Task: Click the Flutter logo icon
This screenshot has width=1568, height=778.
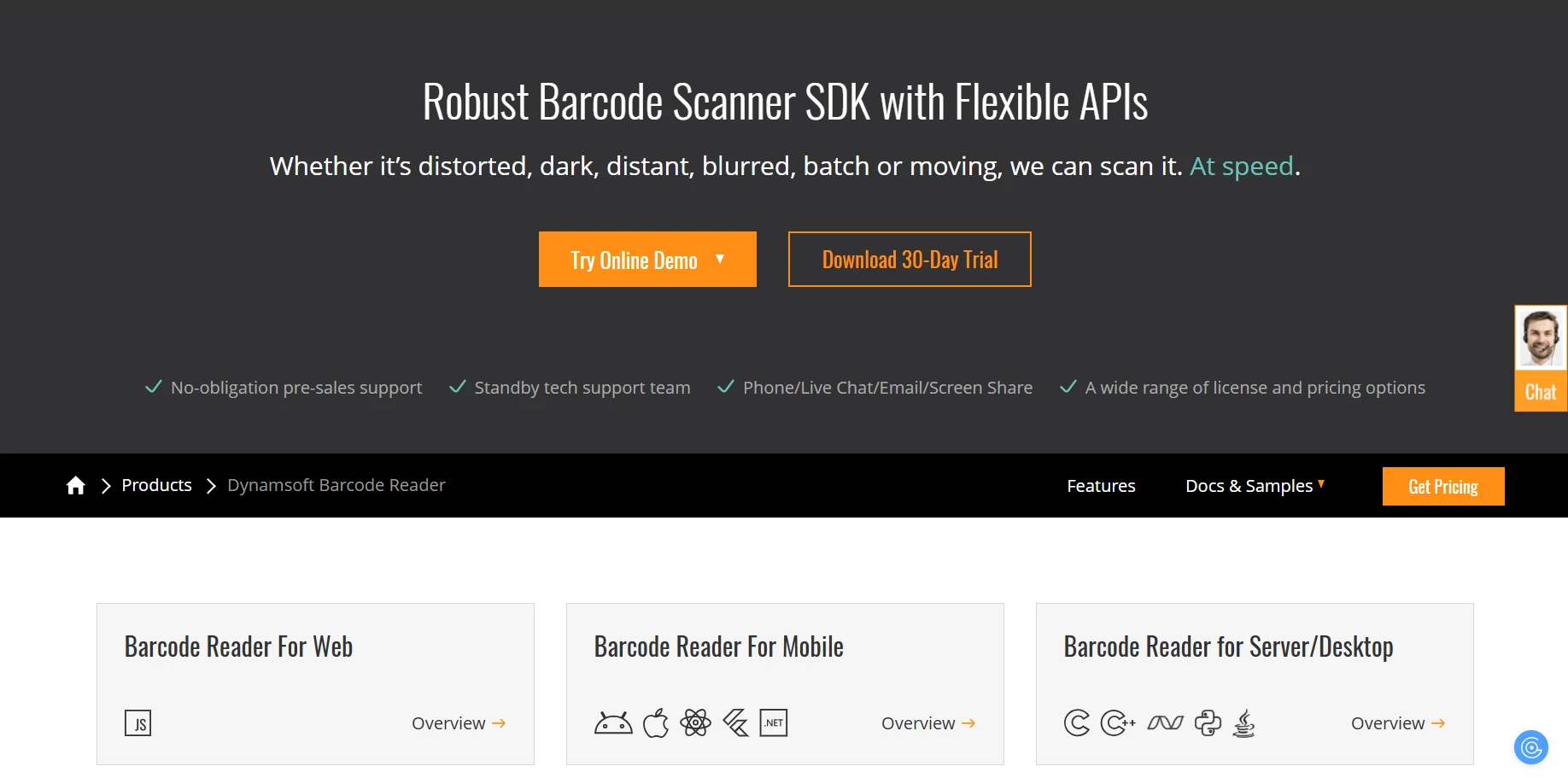Action: (x=735, y=723)
